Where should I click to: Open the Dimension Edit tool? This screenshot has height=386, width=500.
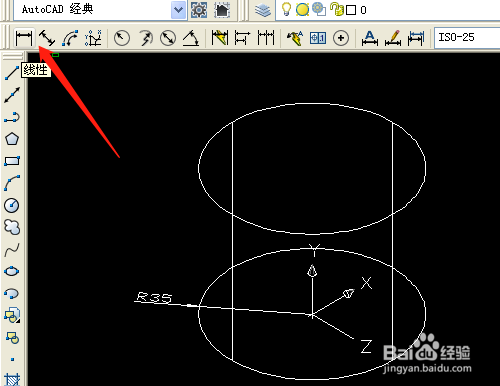(370, 38)
